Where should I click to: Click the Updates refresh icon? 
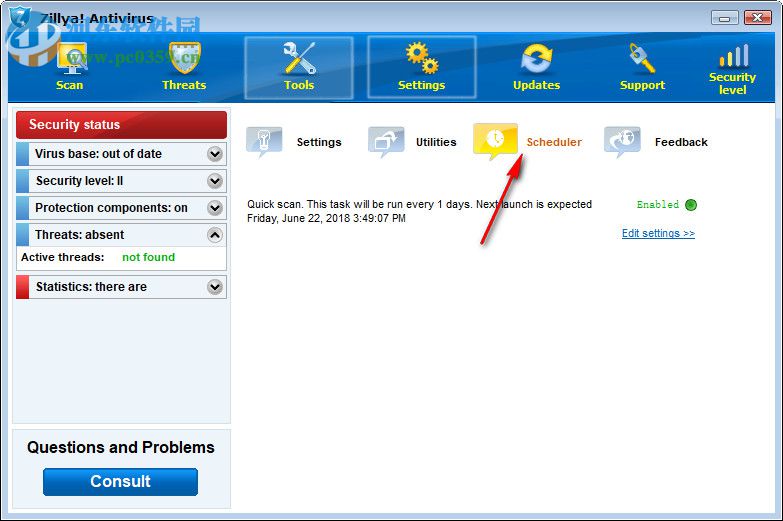(x=536, y=59)
